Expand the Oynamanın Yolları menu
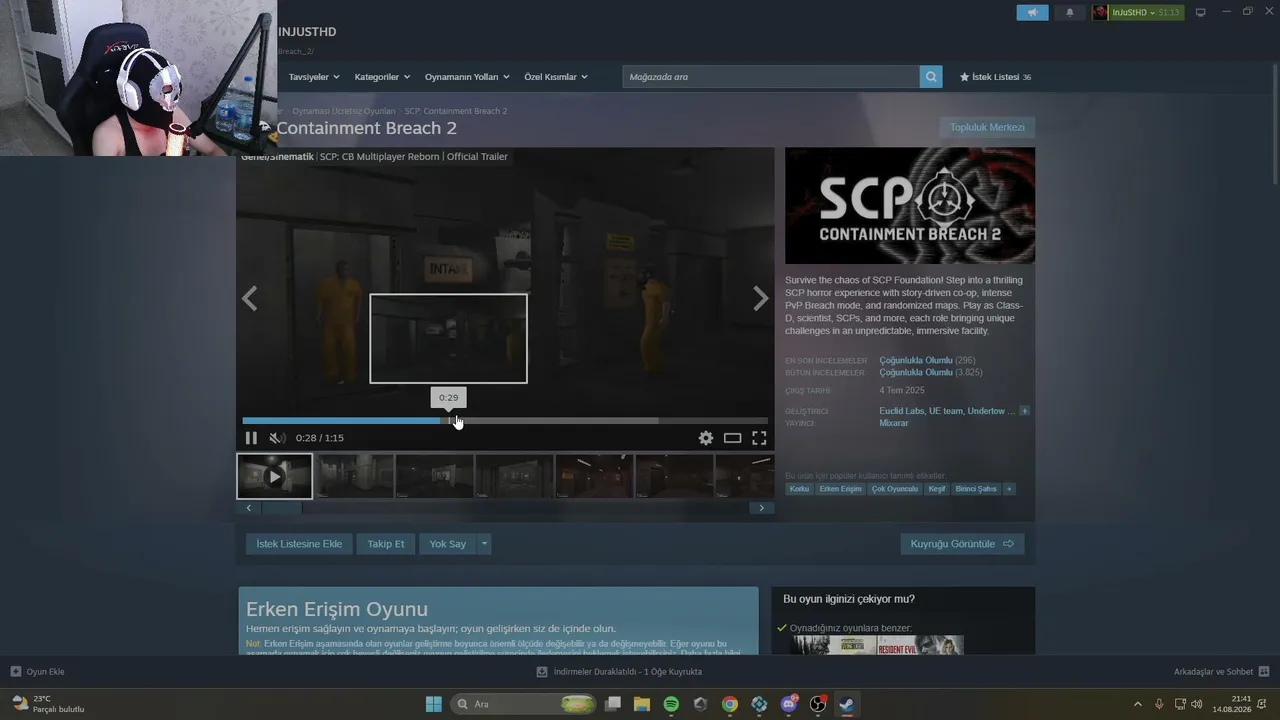This screenshot has width=1280, height=720. tap(467, 77)
